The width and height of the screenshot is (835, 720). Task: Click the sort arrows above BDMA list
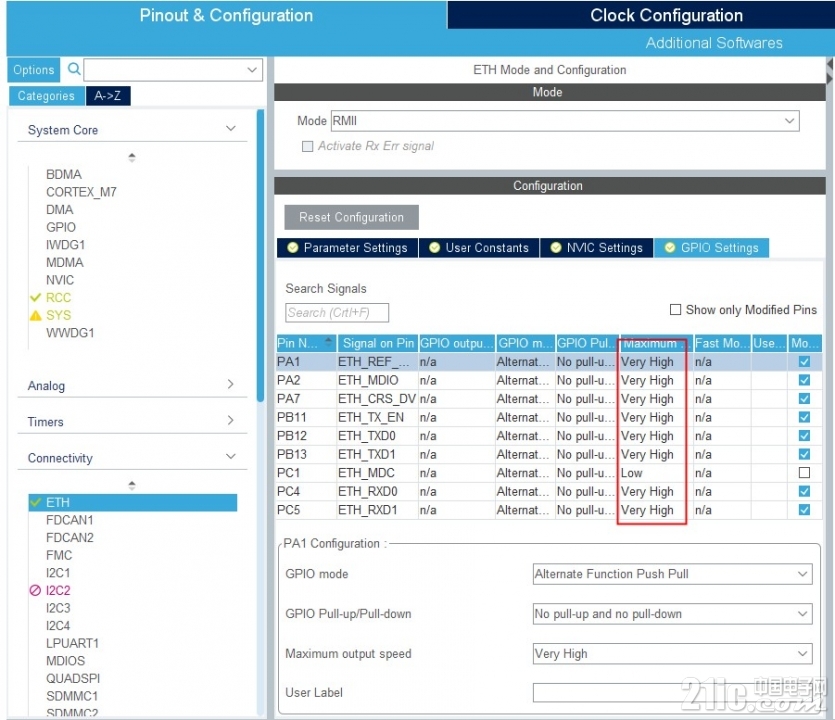click(x=132, y=157)
